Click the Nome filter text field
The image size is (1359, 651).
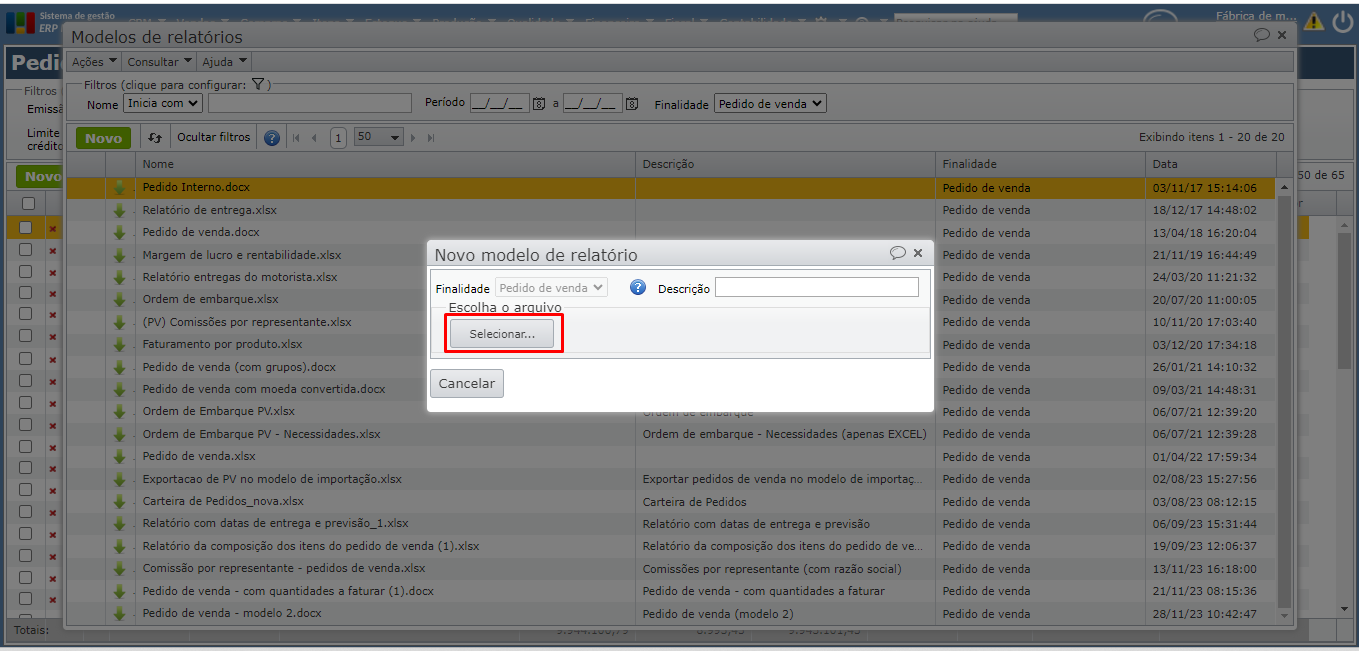point(310,103)
